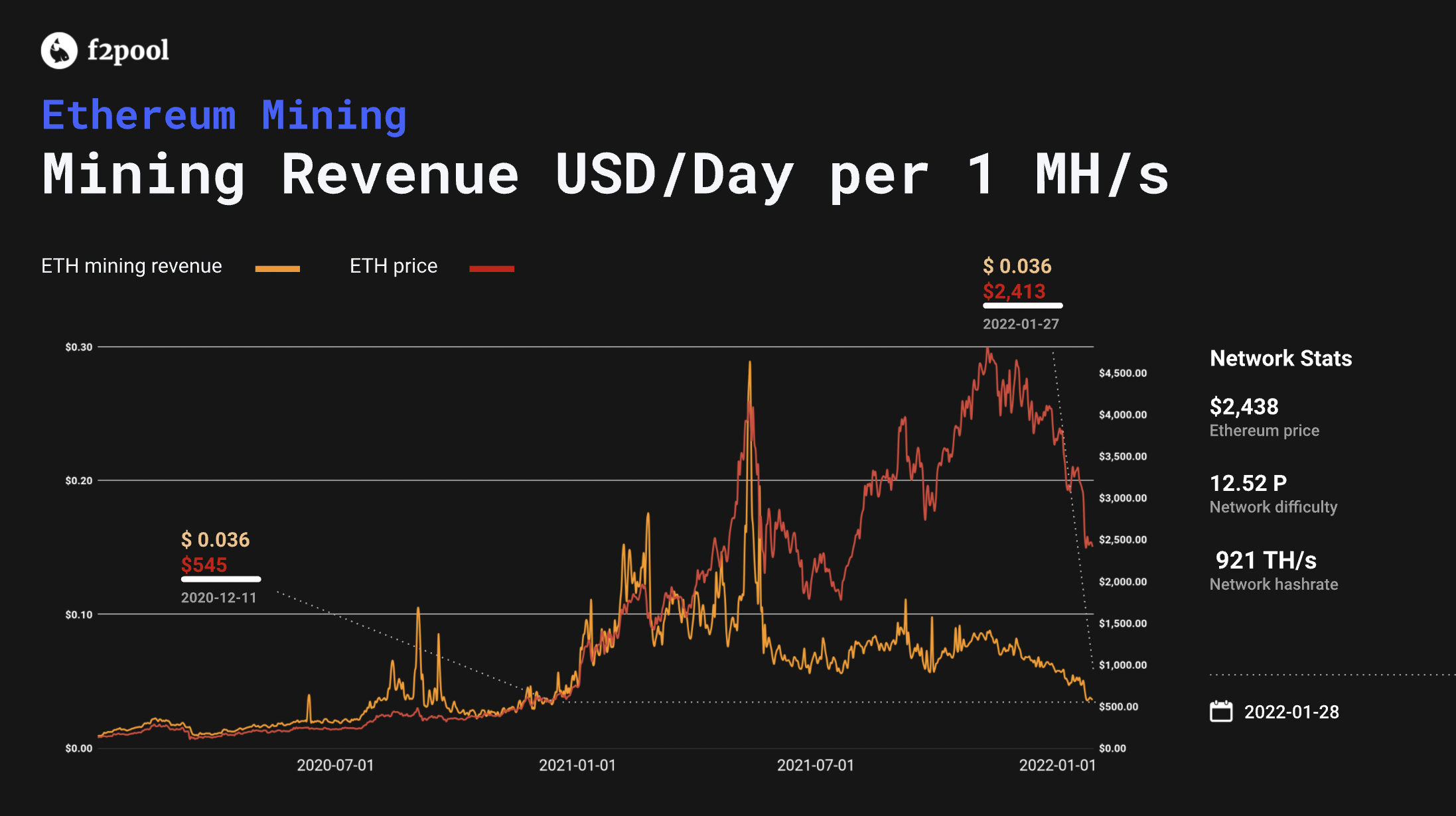The height and width of the screenshot is (816, 1456).
Task: Click the '$545' red price annotation
Action: [204, 565]
